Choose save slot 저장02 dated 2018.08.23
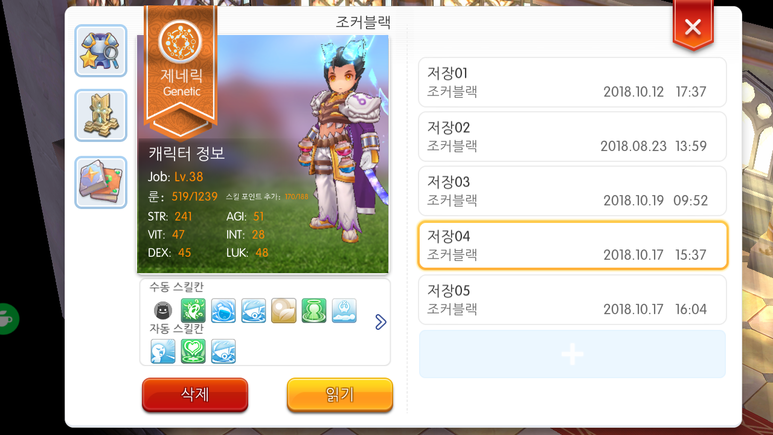 [572, 137]
